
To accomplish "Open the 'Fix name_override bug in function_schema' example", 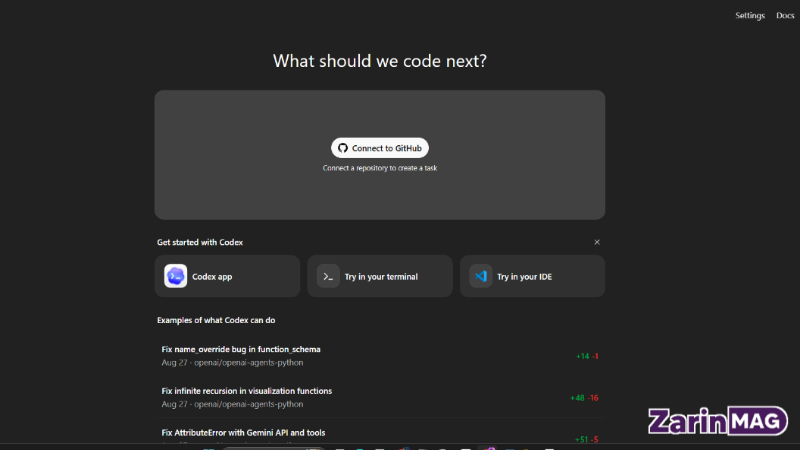I will 380,356.
